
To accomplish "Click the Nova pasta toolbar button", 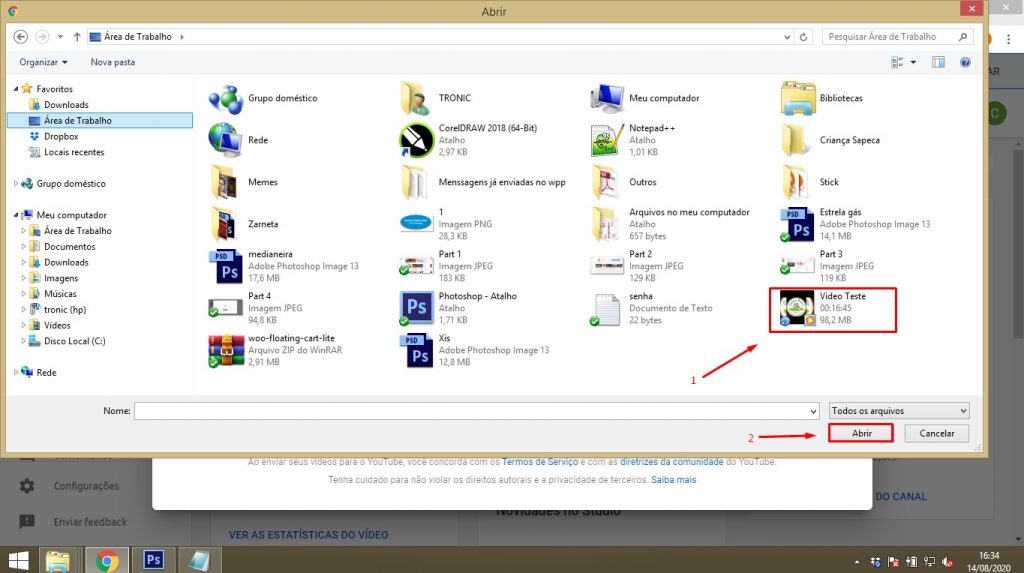I will [x=112, y=62].
